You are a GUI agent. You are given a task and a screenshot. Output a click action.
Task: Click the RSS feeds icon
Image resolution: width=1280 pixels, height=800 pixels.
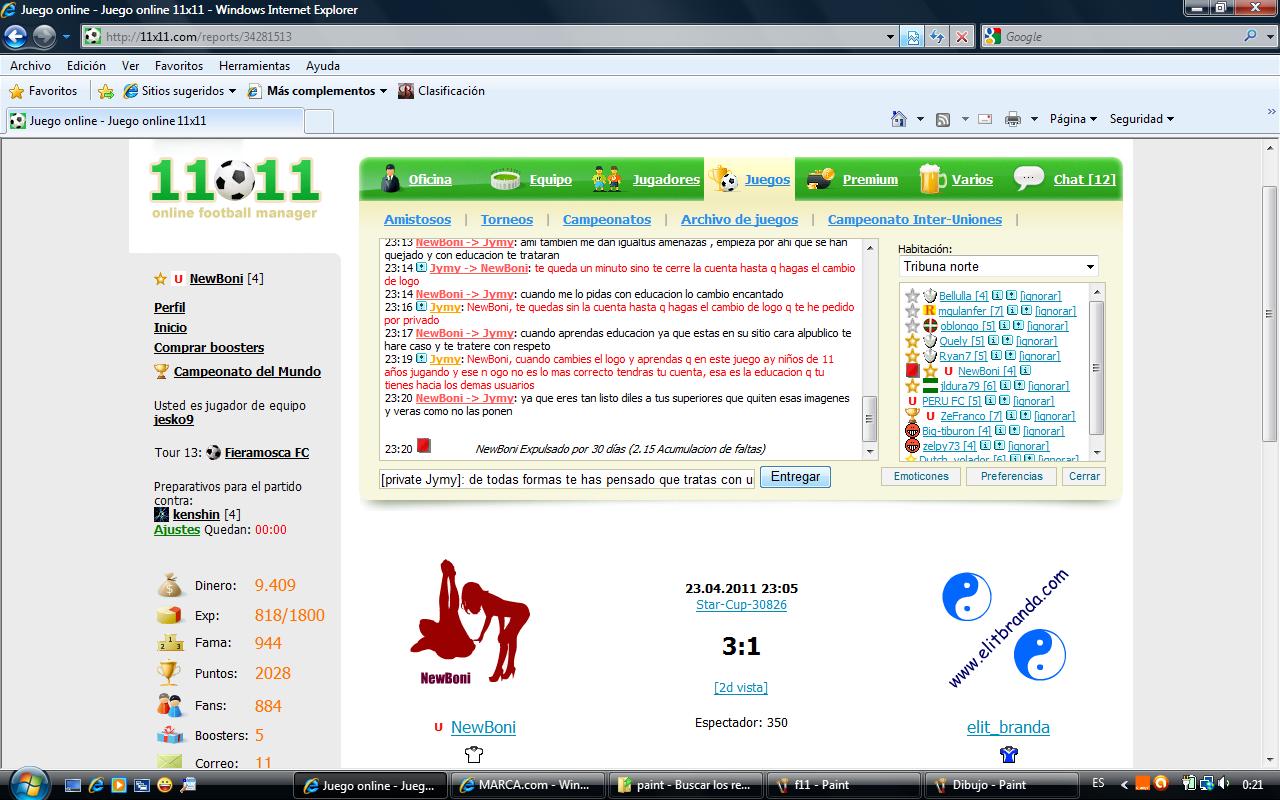tap(942, 119)
